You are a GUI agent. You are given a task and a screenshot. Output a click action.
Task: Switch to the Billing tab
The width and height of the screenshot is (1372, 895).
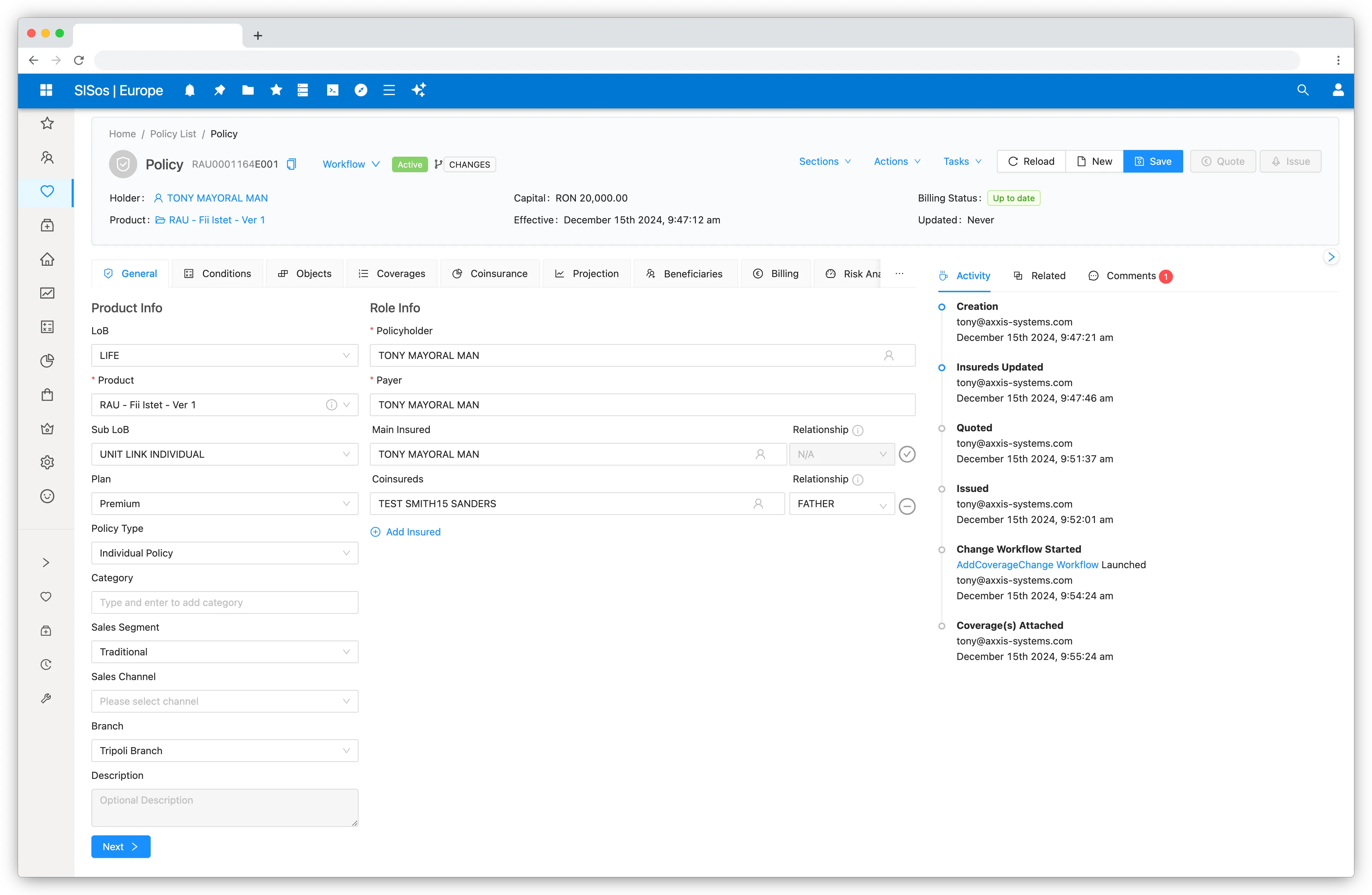776,274
